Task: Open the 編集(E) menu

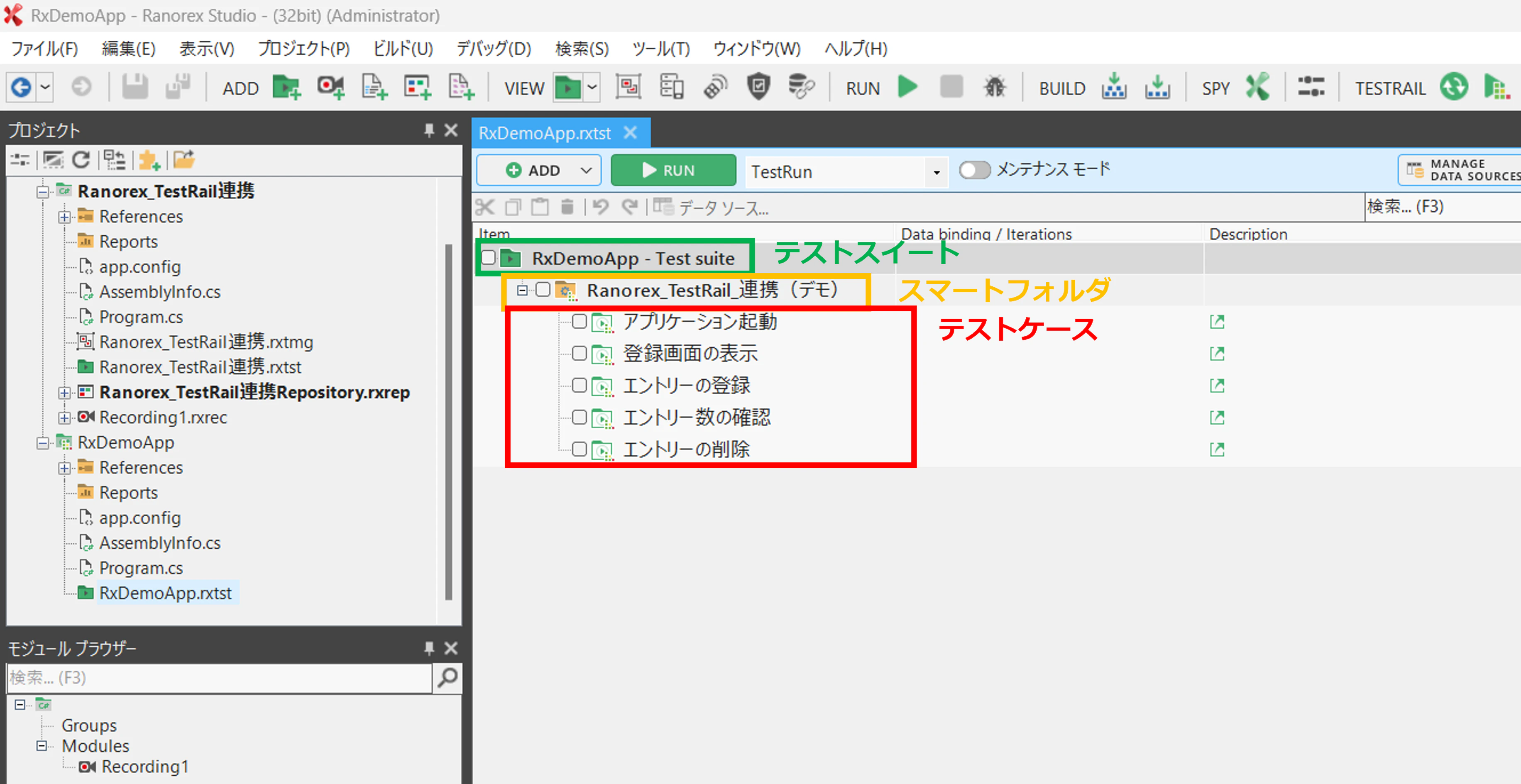Action: (129, 49)
